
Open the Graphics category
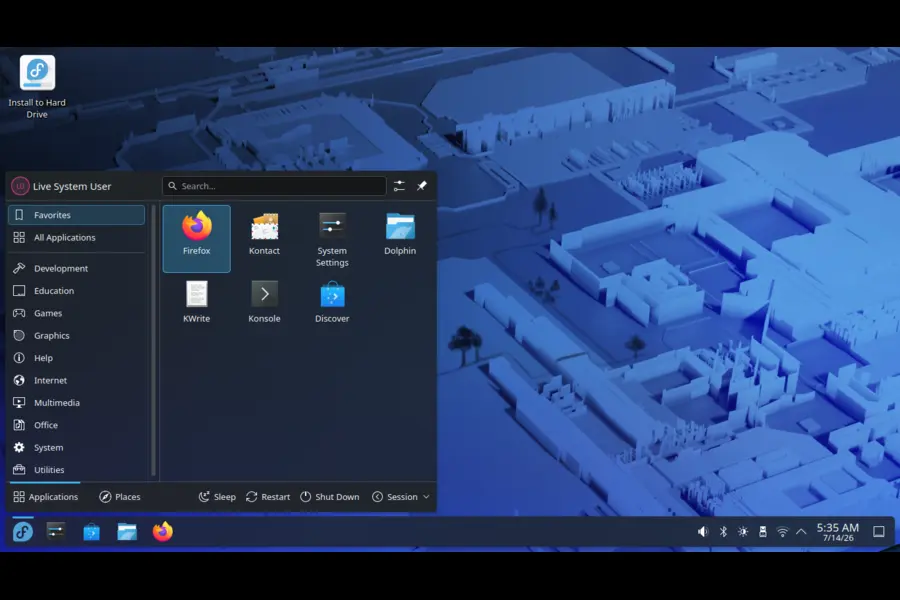(76, 335)
